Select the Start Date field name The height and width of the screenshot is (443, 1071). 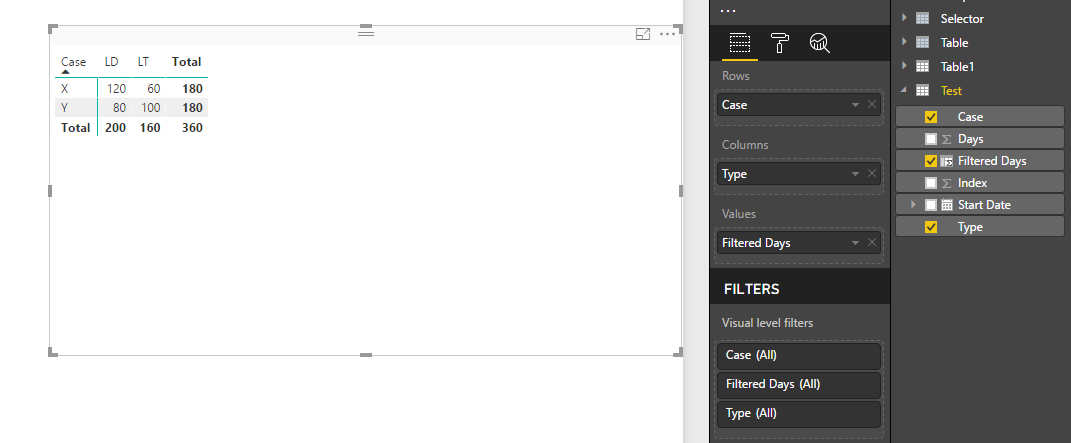(x=984, y=205)
